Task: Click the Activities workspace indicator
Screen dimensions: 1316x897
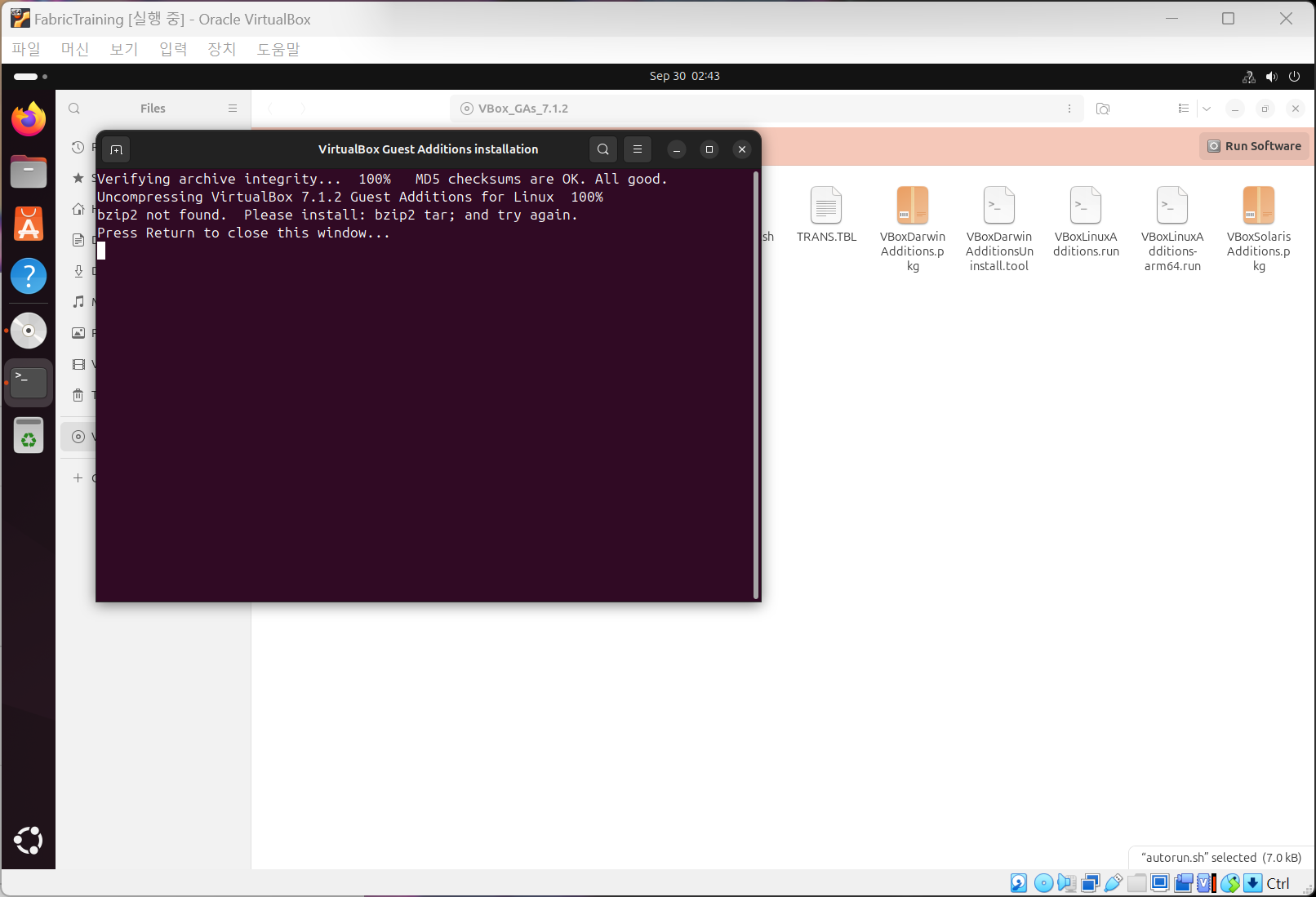Action: point(31,77)
